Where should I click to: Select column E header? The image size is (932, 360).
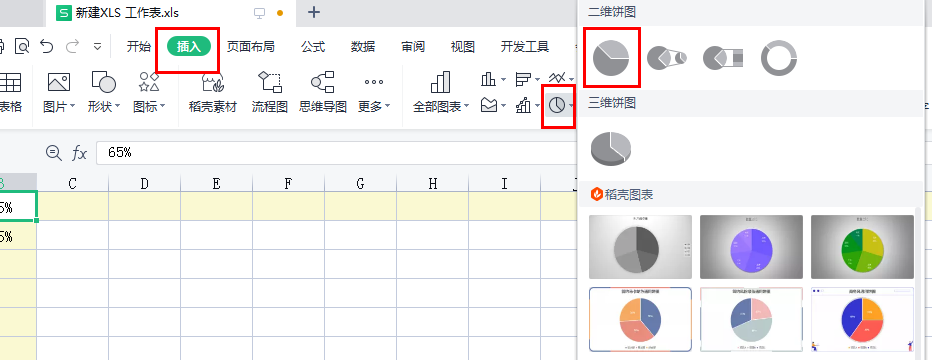tap(216, 183)
